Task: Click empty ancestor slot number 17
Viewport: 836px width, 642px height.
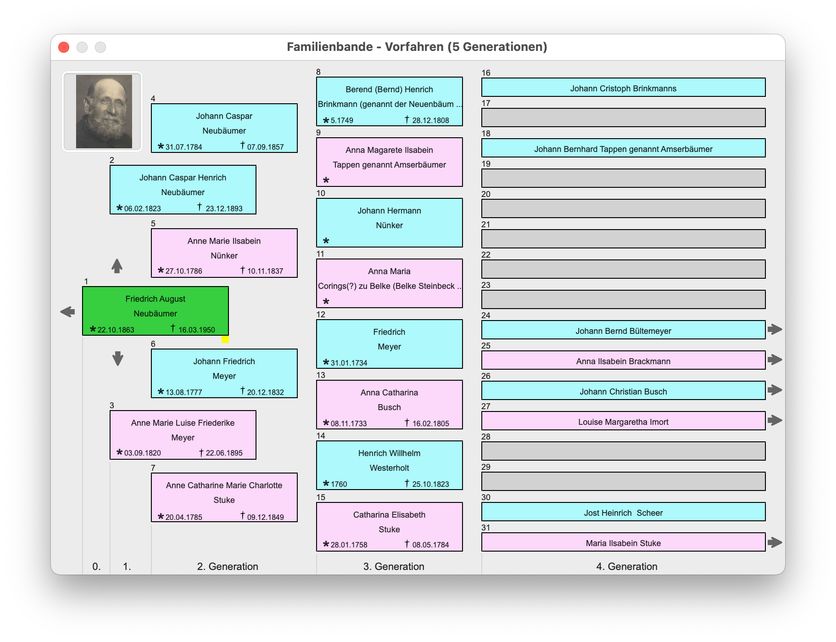Action: (x=623, y=118)
